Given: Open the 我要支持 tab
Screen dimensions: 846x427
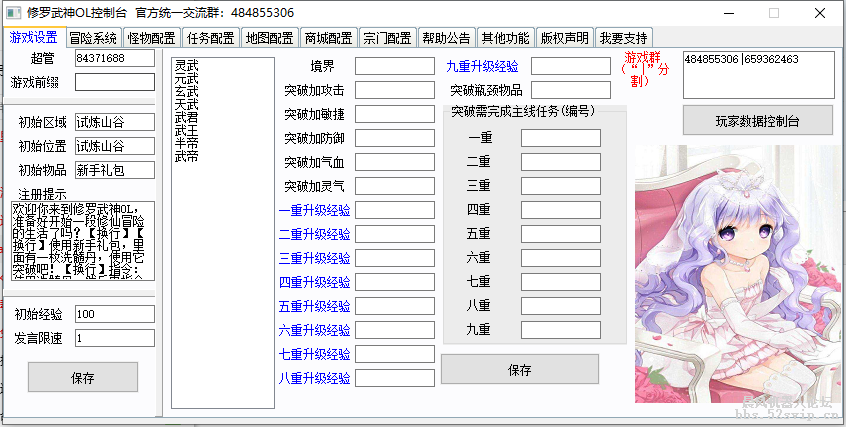Looking at the screenshot, I should 623,38.
